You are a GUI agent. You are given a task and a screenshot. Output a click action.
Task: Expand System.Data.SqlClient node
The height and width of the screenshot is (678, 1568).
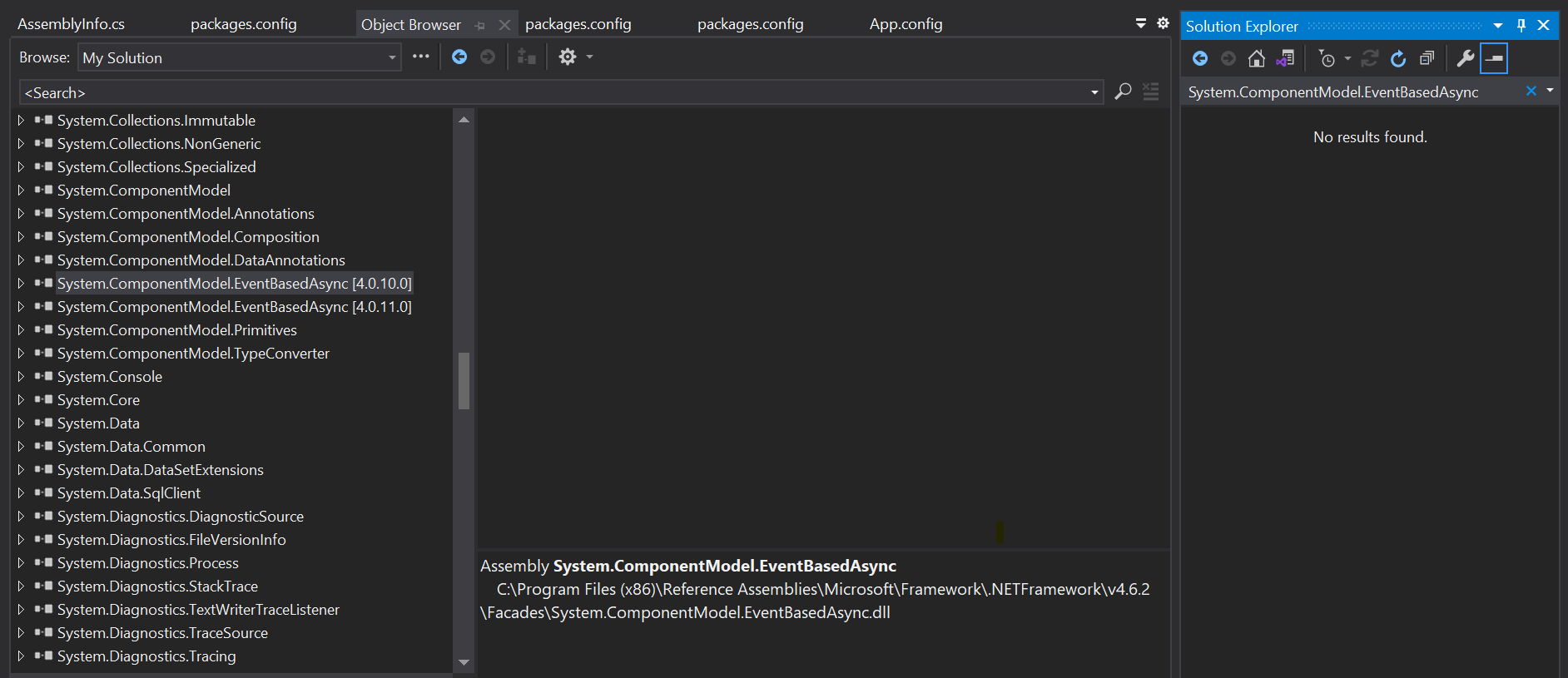pyautogui.click(x=21, y=493)
